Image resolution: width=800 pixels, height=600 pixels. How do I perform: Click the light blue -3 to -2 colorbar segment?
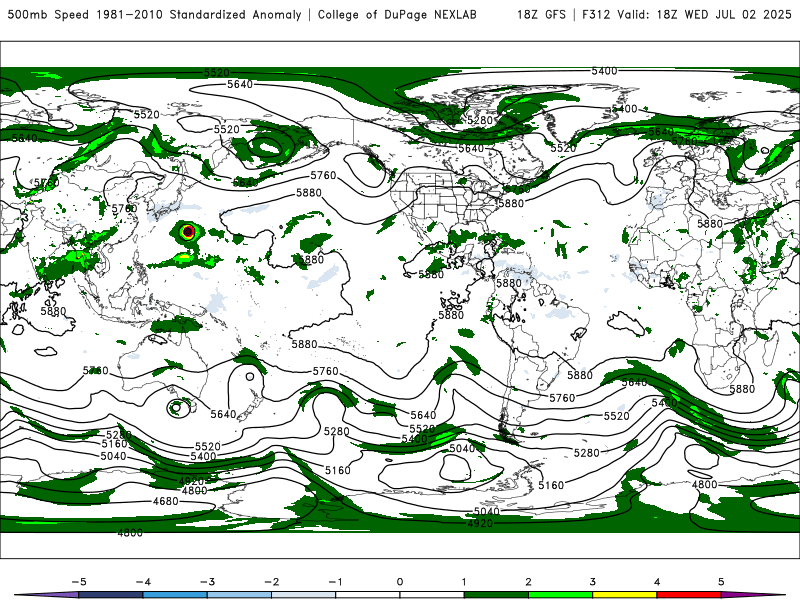tap(239, 595)
